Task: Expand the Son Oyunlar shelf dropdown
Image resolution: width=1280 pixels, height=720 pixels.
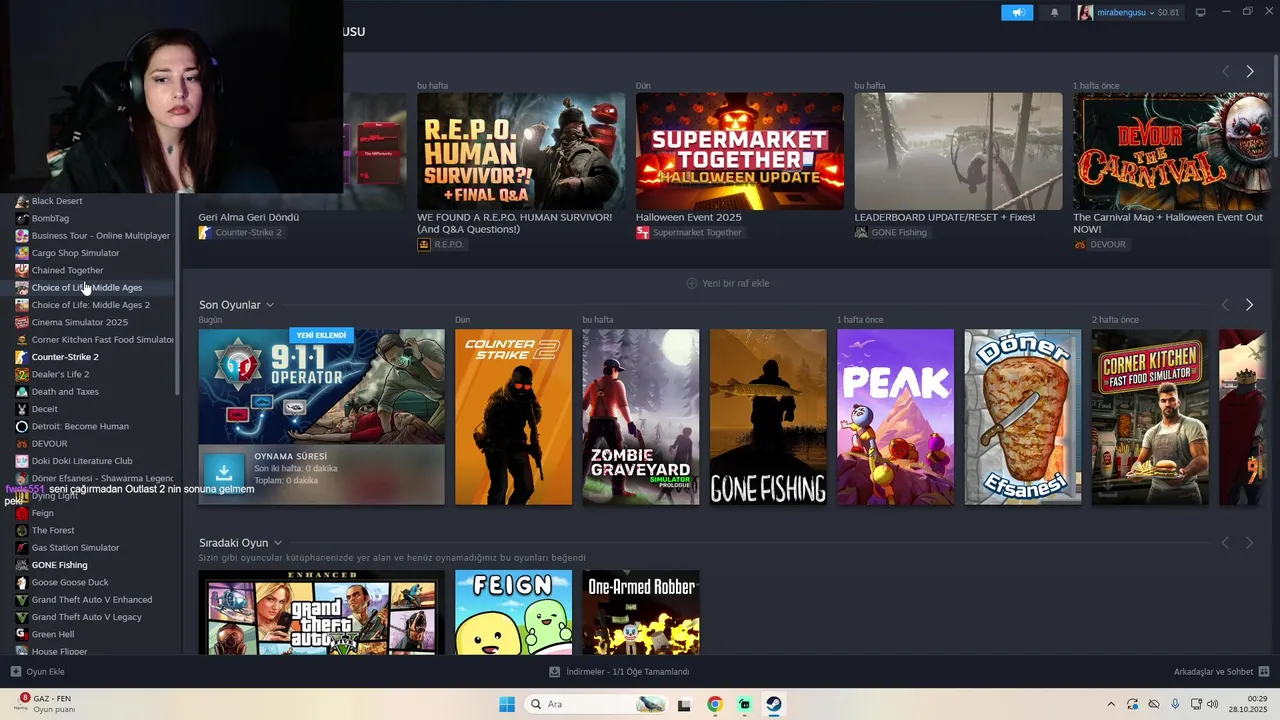Action: tap(270, 305)
